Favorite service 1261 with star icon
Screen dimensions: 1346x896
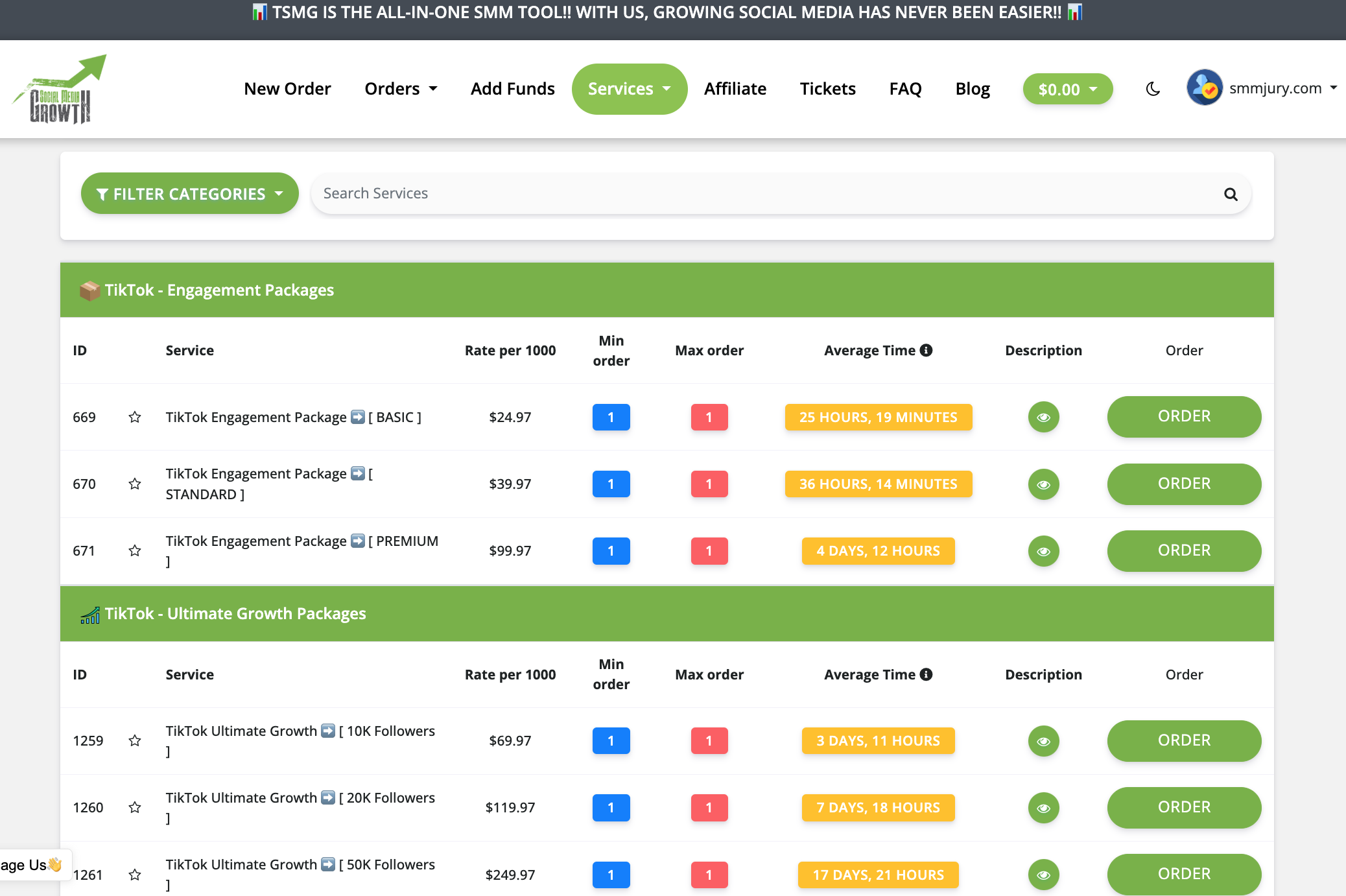(135, 875)
